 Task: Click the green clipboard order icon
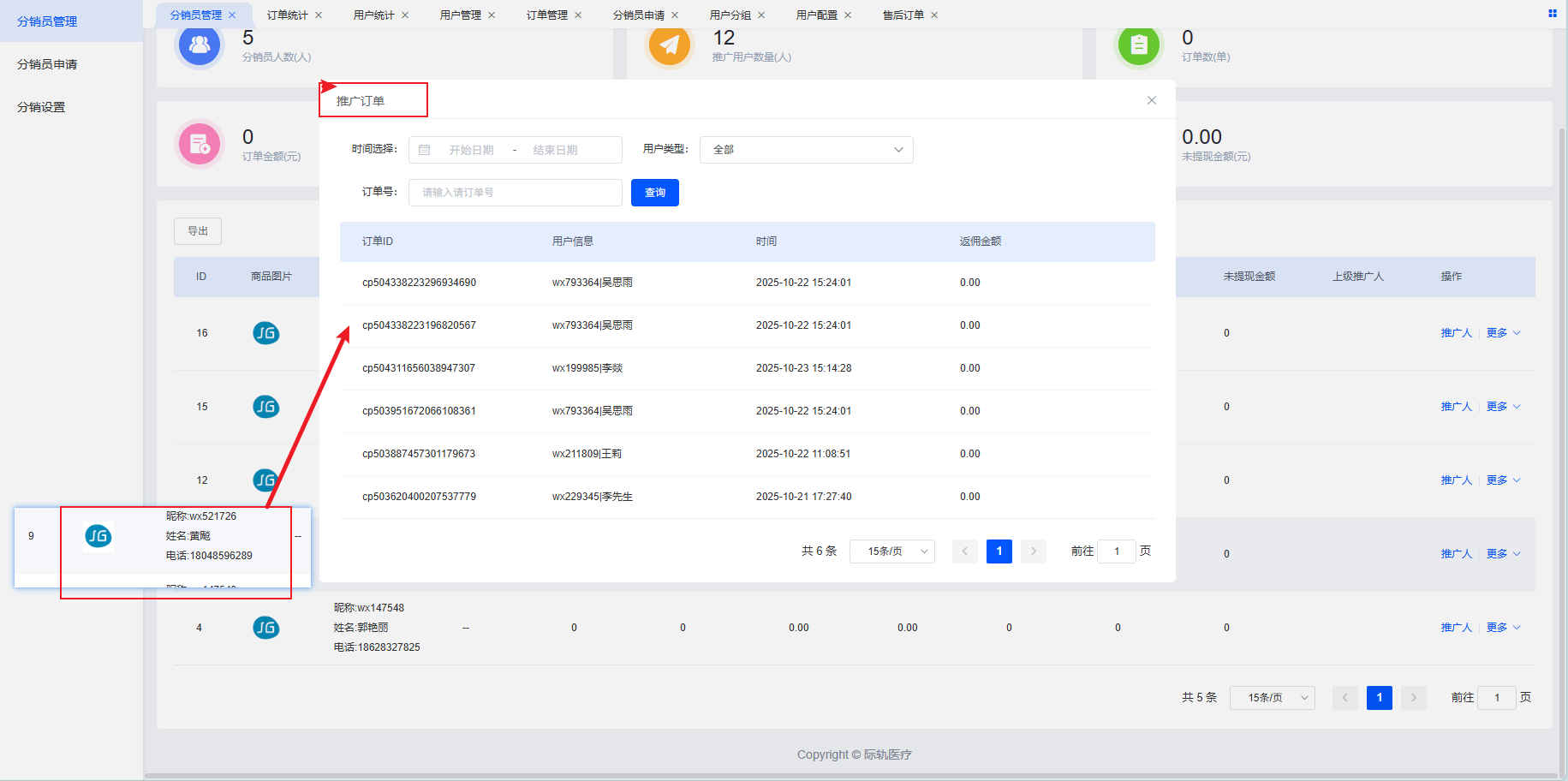[1138, 45]
